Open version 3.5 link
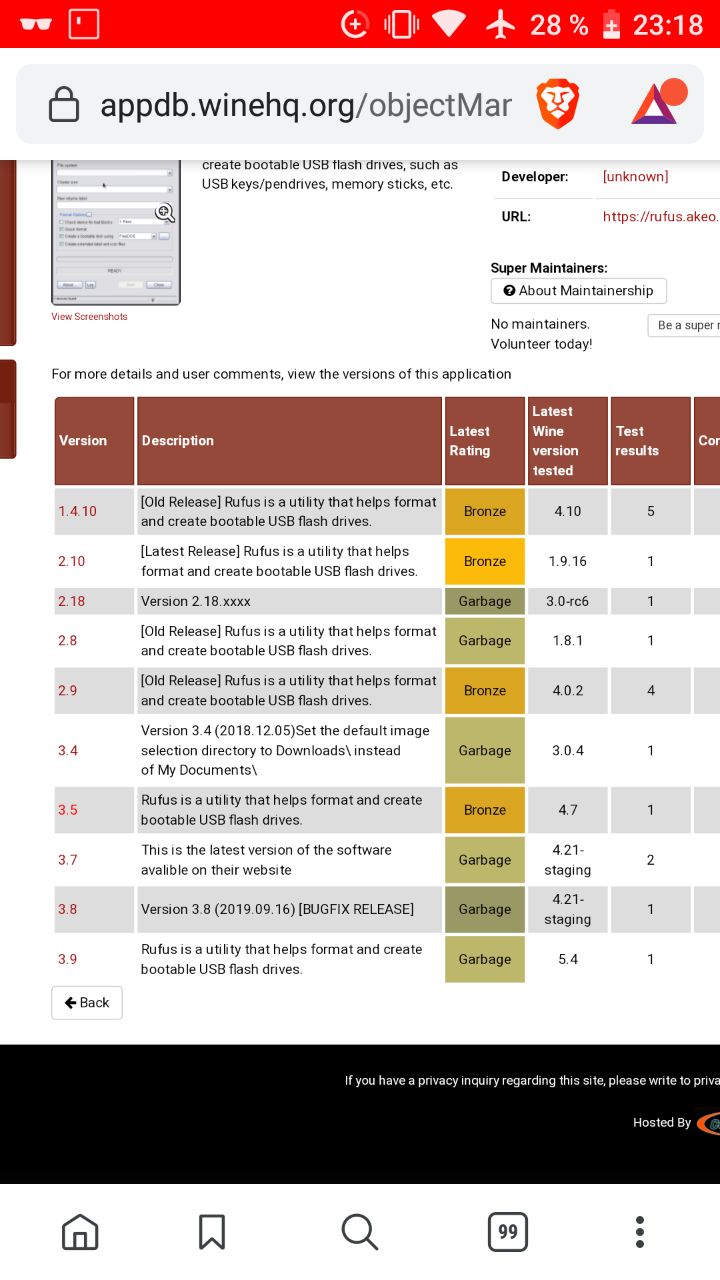Image resolution: width=720 pixels, height=1280 pixels. tap(68, 810)
